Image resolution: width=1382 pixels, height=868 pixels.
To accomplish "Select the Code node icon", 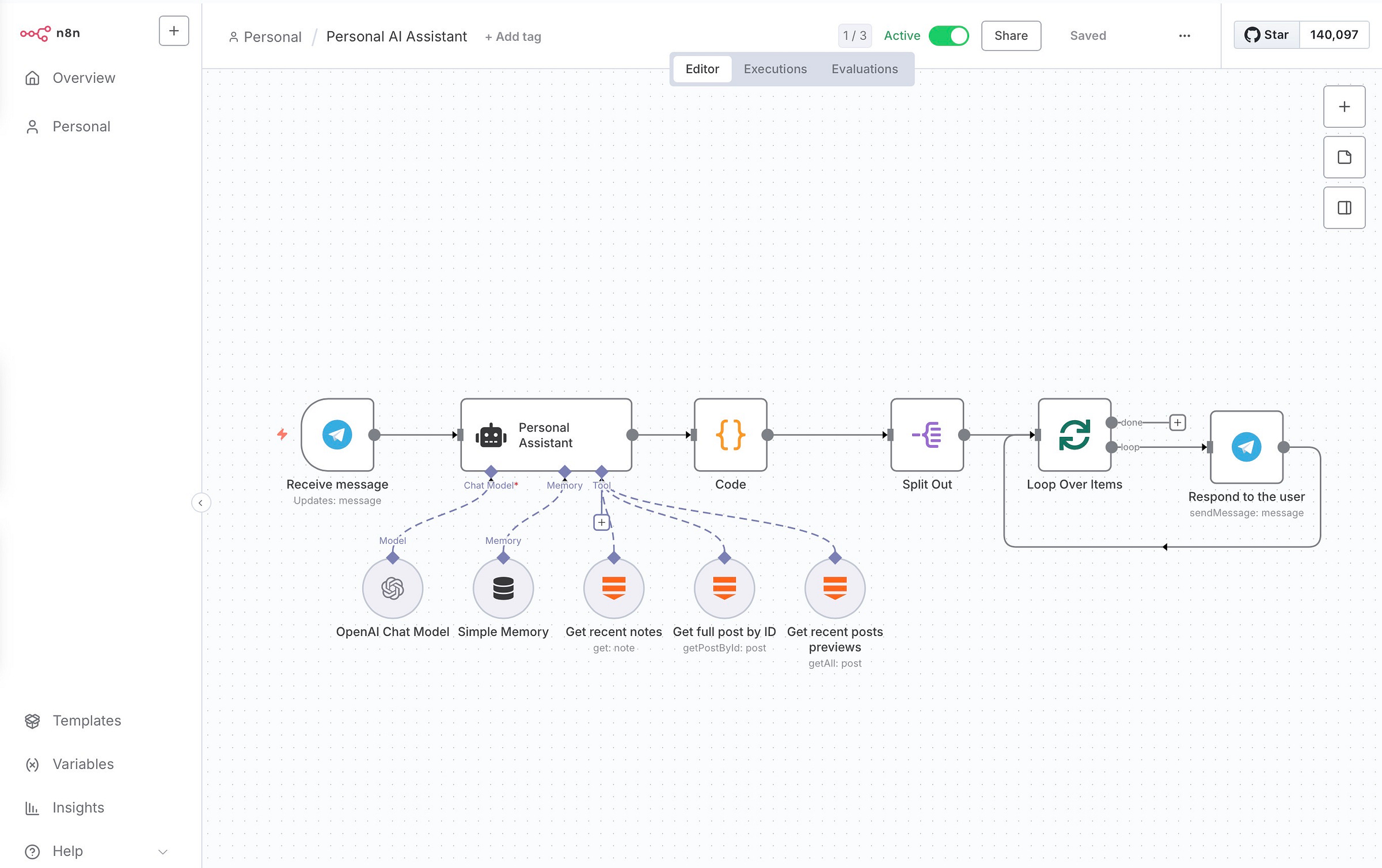I will tap(730, 435).
